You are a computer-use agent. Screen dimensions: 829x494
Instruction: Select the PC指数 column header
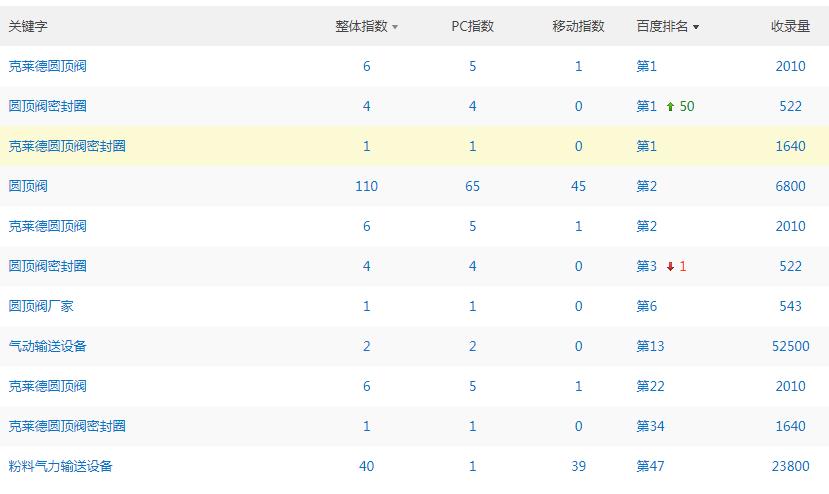(472, 27)
